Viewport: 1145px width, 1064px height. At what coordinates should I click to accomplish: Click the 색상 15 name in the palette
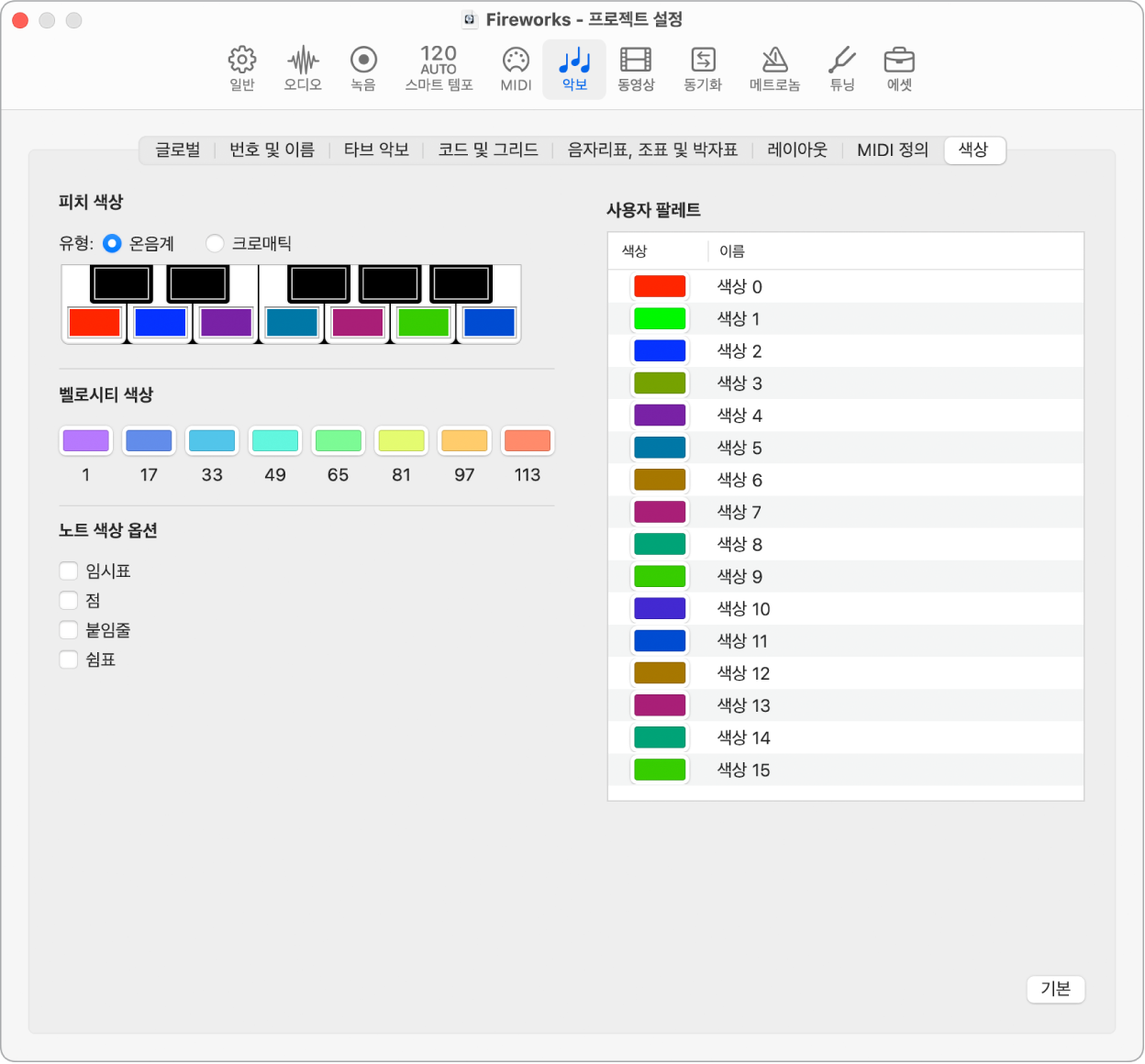(x=743, y=770)
